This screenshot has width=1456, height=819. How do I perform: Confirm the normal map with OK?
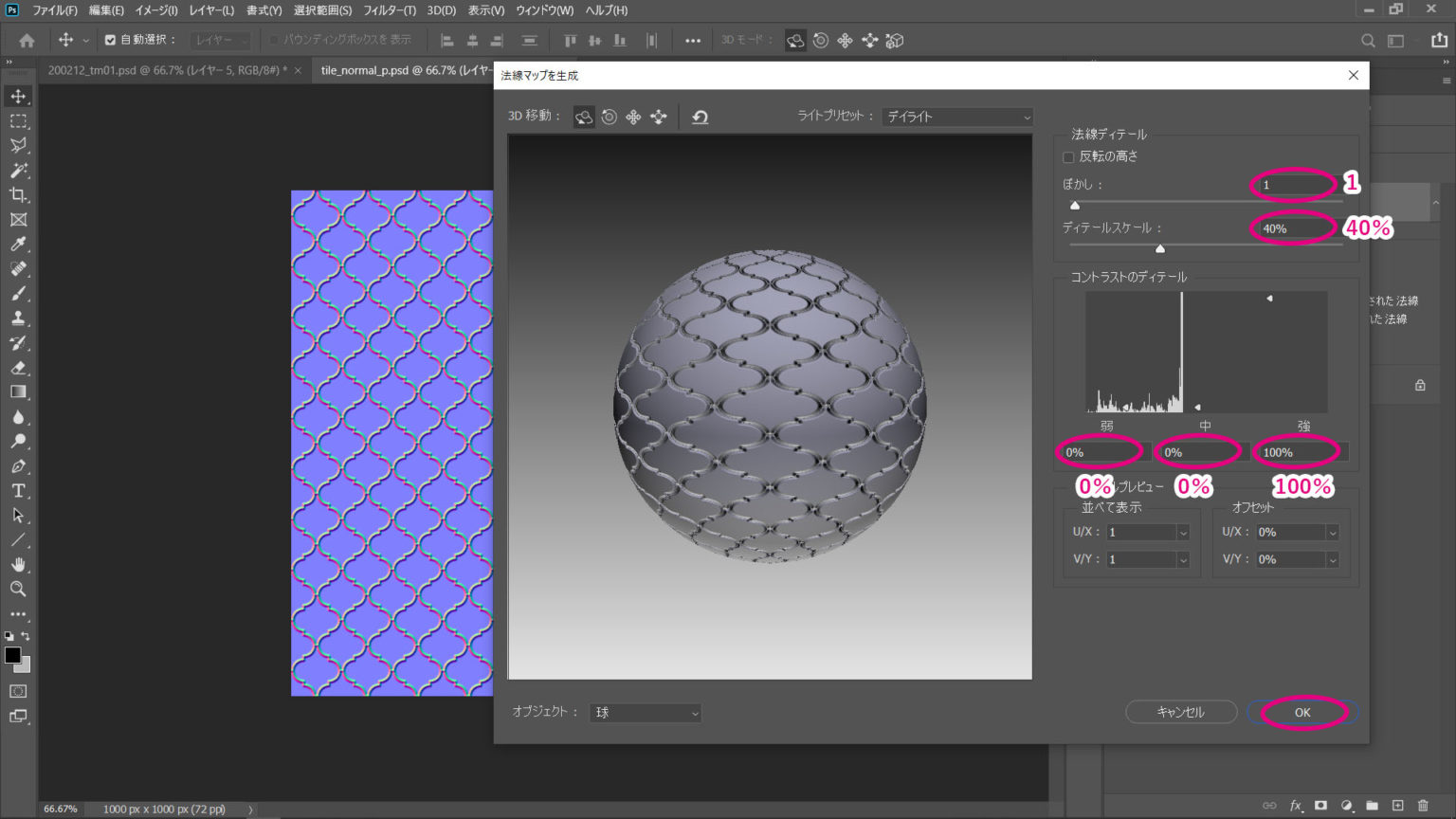pyautogui.click(x=1301, y=712)
